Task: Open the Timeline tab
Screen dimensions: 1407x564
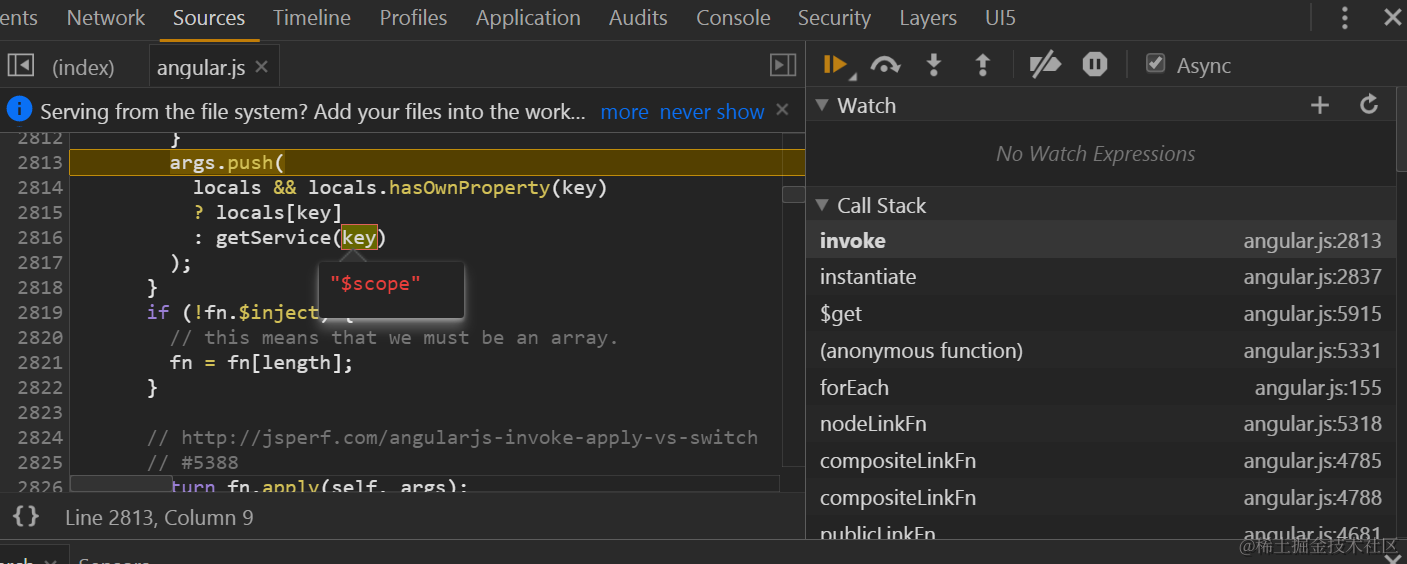Action: [x=312, y=18]
